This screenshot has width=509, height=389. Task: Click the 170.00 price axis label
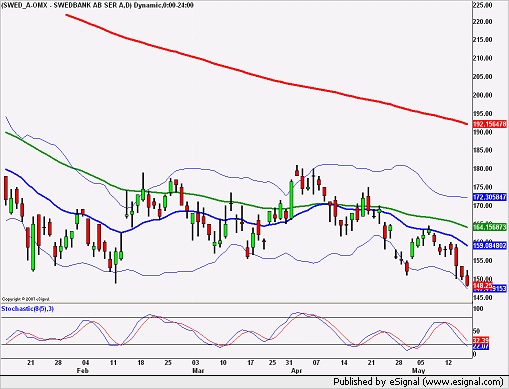[x=483, y=206]
